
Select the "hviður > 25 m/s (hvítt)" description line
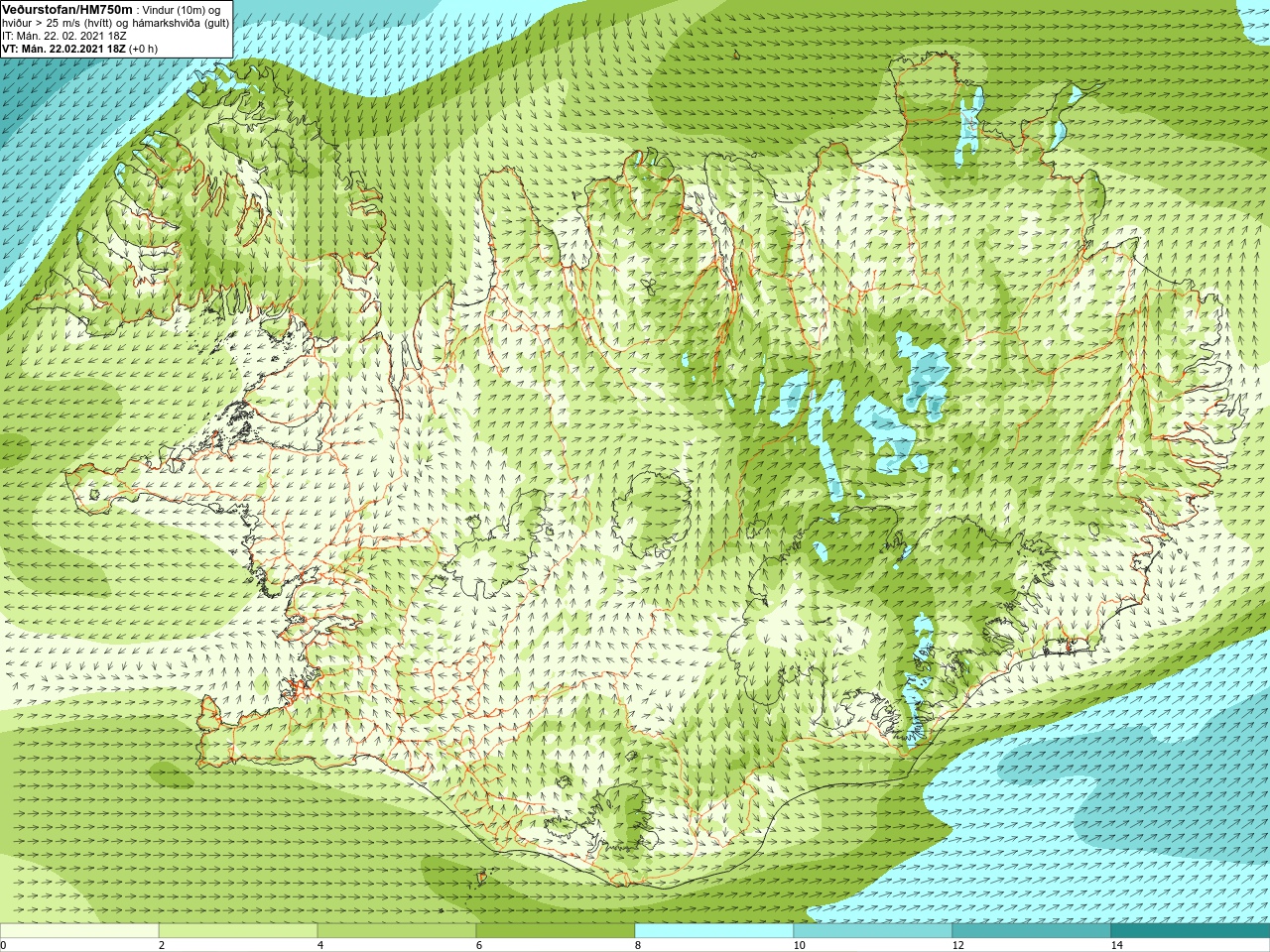(x=60, y=23)
